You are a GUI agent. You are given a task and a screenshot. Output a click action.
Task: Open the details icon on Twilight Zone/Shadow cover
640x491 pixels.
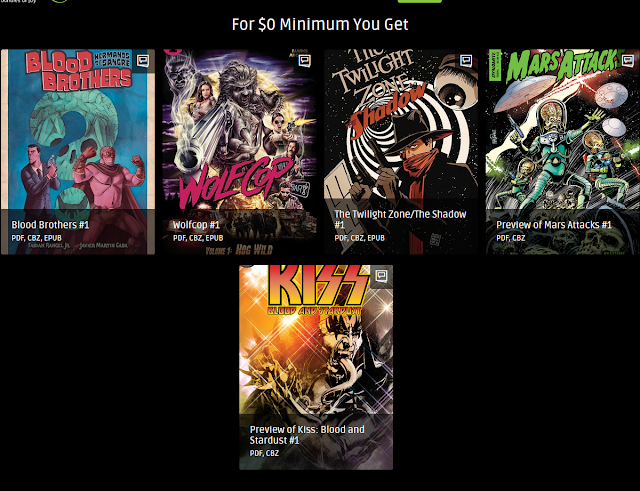[466, 61]
